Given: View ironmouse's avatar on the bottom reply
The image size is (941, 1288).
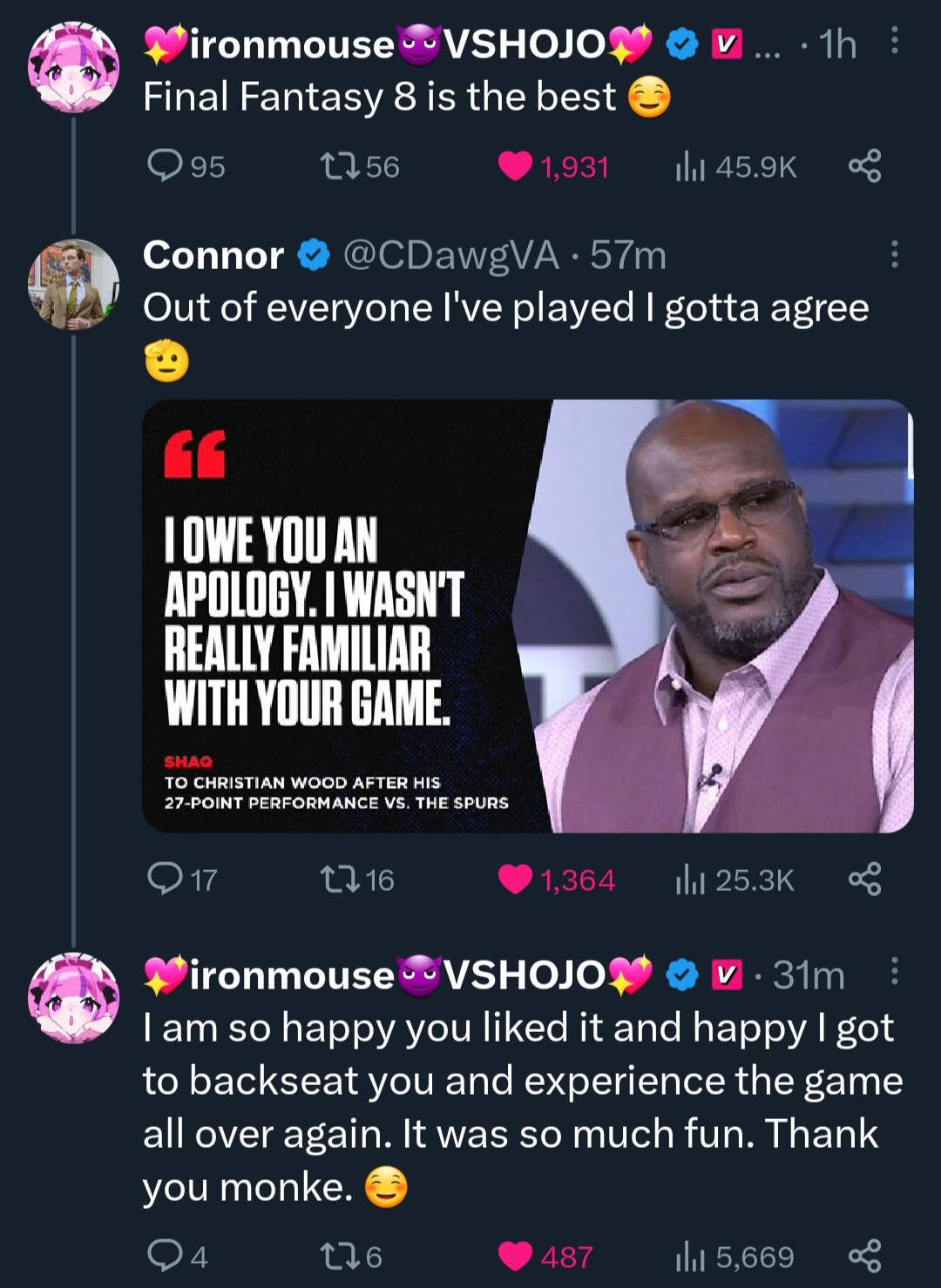Looking at the screenshot, I should point(73,998).
